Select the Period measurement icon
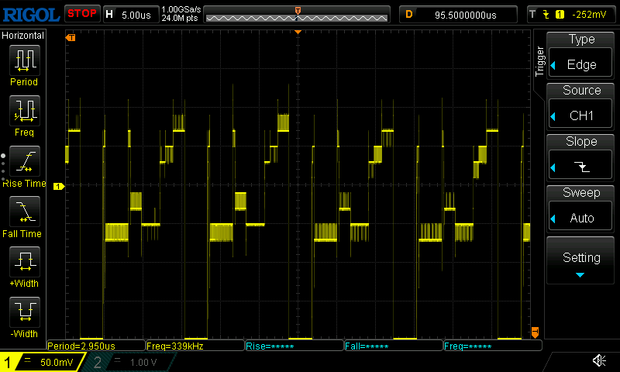The width and height of the screenshot is (620, 372). [x=25, y=60]
